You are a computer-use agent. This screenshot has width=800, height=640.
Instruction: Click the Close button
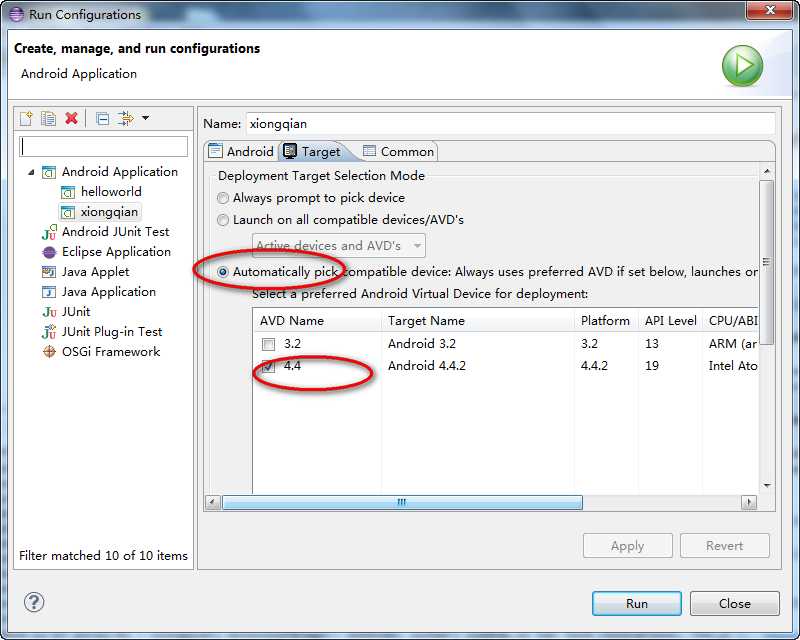pyautogui.click(x=735, y=603)
